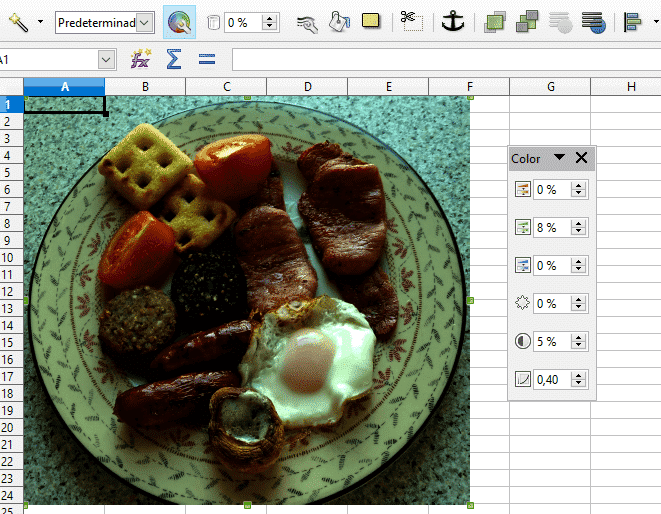Click the Green channel icon
The width and height of the screenshot is (661, 514).
(x=523, y=227)
